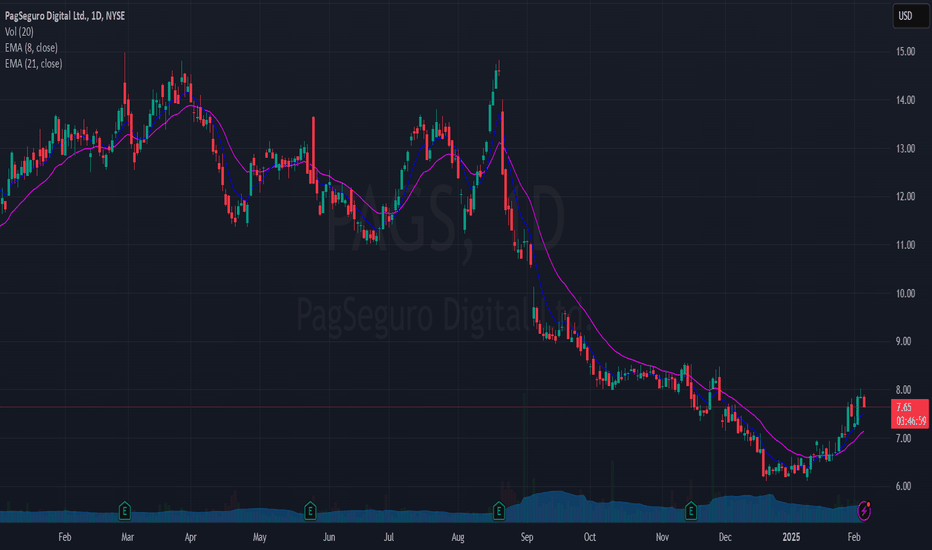
Task: Select the EMA (8, close) indicator legend
Action: point(31,48)
